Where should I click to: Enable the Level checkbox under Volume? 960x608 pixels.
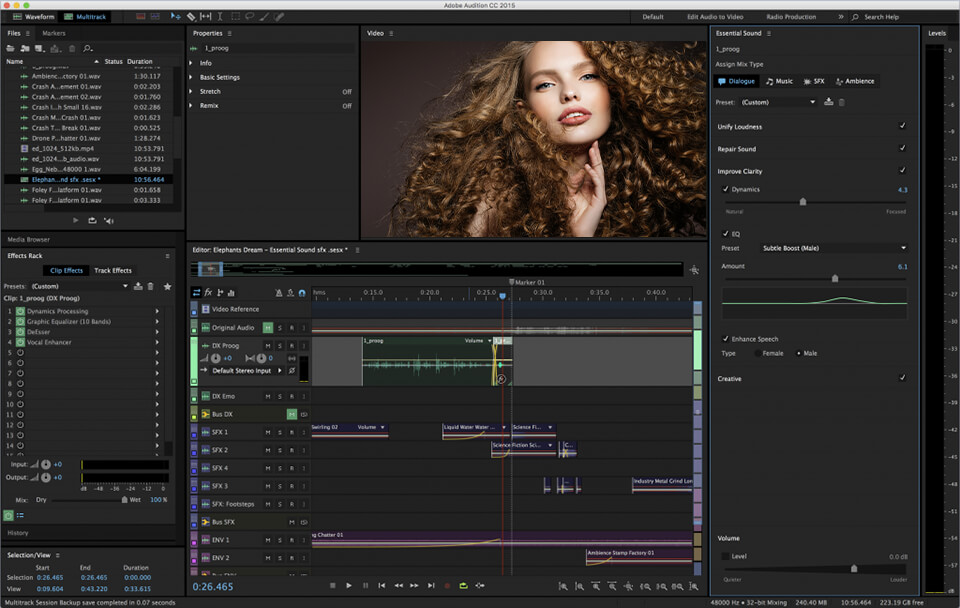click(726, 556)
